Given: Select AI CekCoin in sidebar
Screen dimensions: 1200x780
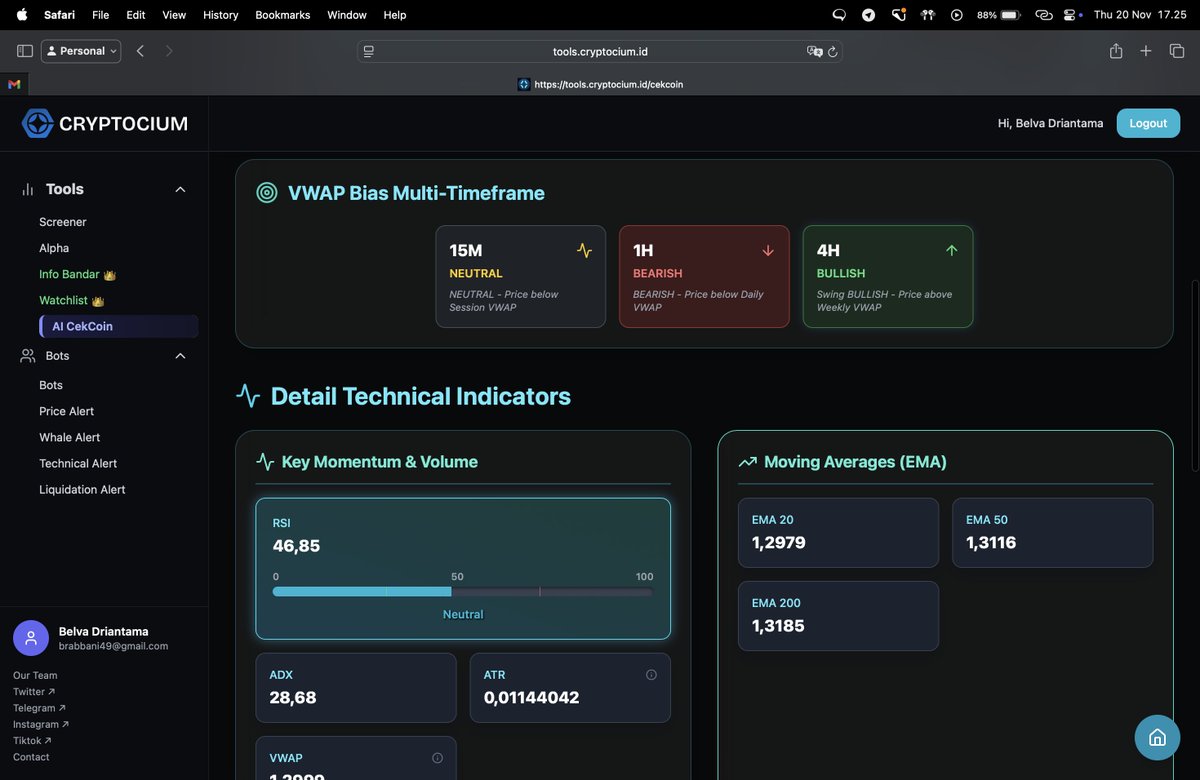Looking at the screenshot, I should click(x=118, y=326).
